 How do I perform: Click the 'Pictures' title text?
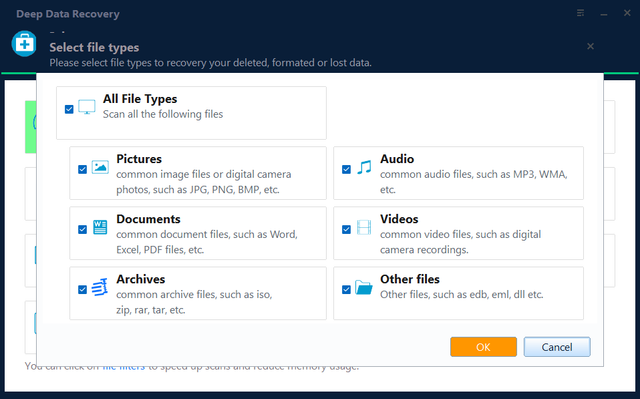coord(139,159)
